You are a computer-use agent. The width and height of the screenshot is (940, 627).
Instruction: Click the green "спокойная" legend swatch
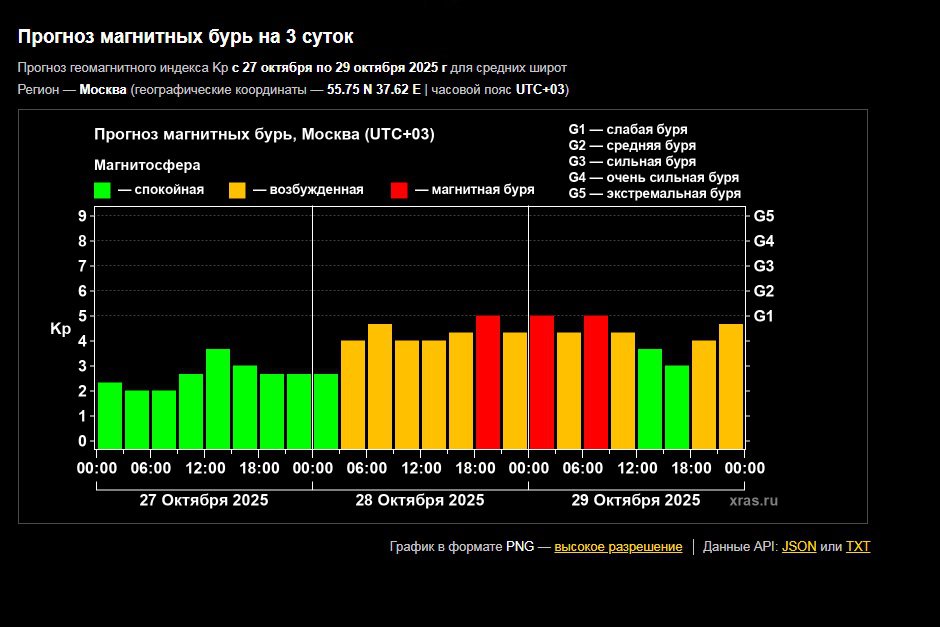(x=102, y=190)
